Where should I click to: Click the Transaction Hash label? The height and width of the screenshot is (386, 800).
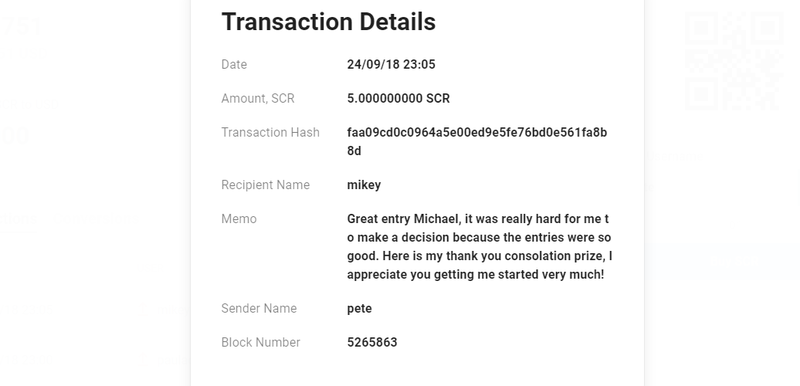(270, 133)
